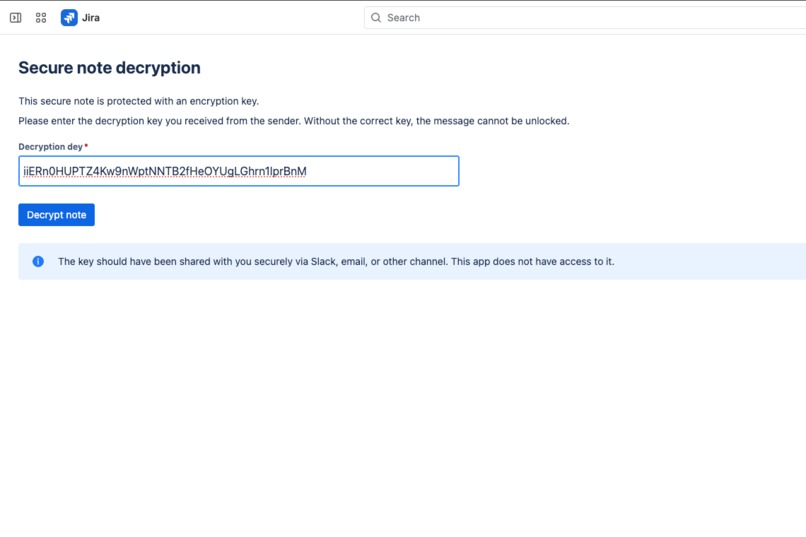Click the info message about Slack sharing
Screen dimensions: 806x537
click(336, 262)
